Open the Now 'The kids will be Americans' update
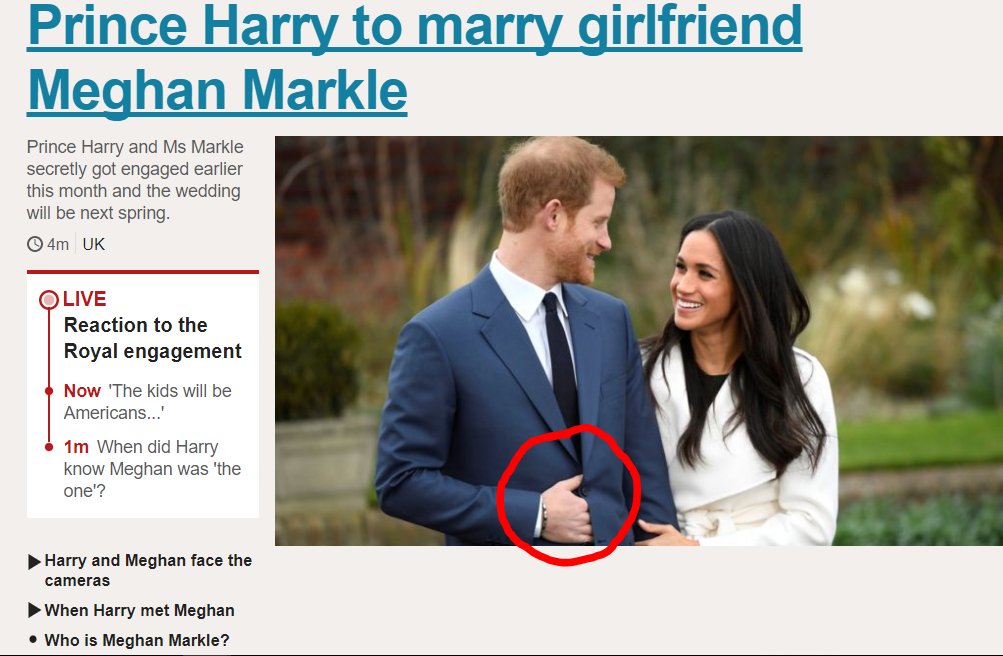 (148, 402)
